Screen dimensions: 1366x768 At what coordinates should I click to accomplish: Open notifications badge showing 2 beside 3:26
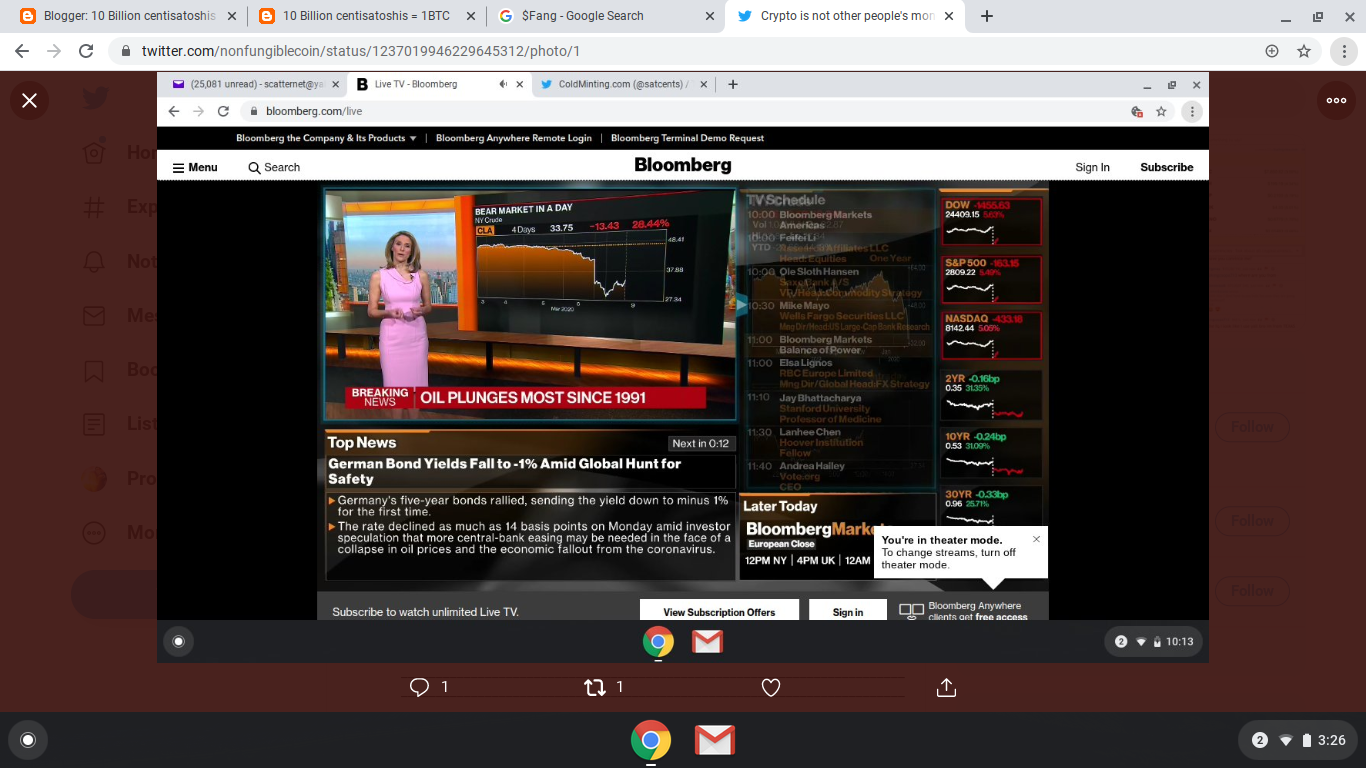coord(1260,740)
